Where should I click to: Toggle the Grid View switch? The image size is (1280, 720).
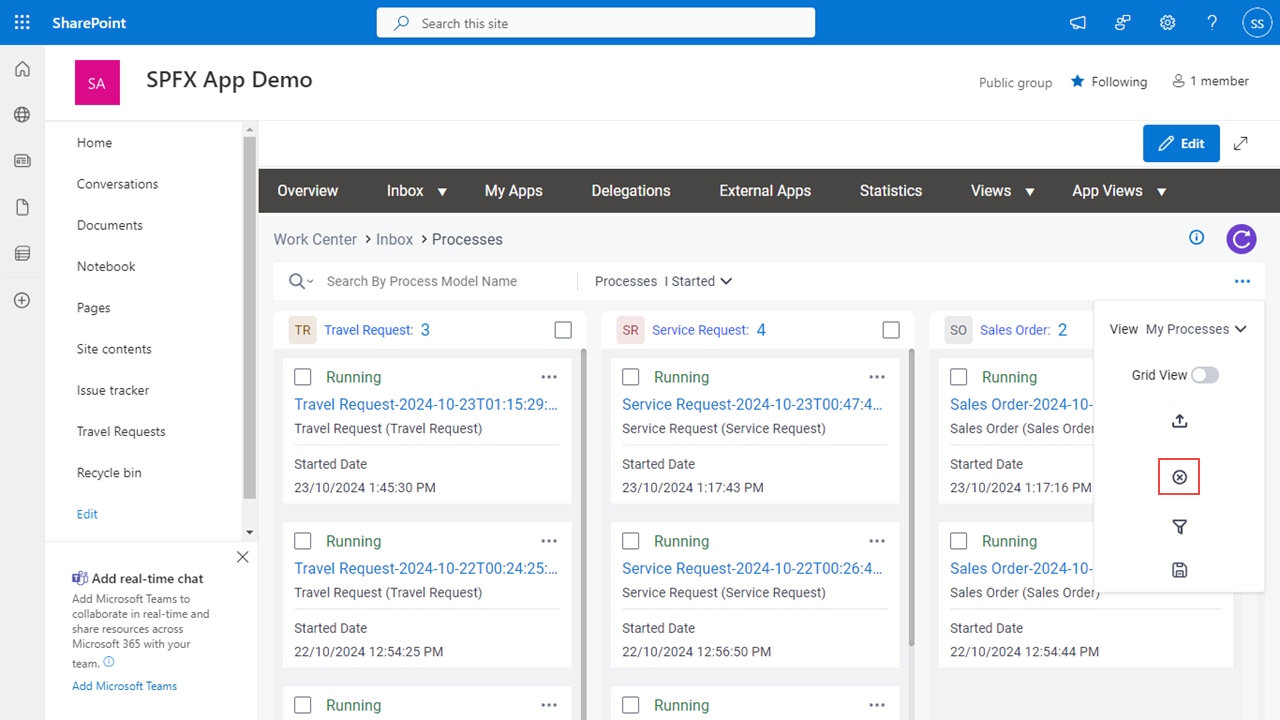tap(1205, 375)
